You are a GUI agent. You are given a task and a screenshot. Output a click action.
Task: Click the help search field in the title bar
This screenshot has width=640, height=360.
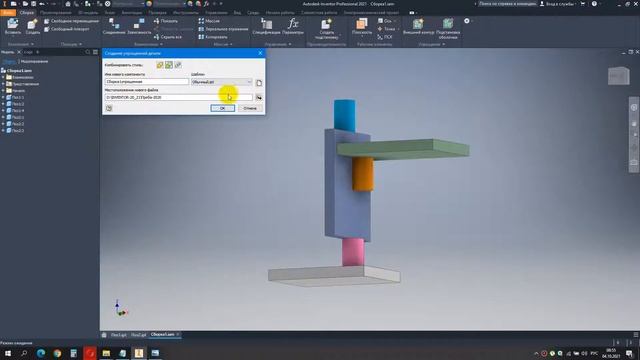506,4
